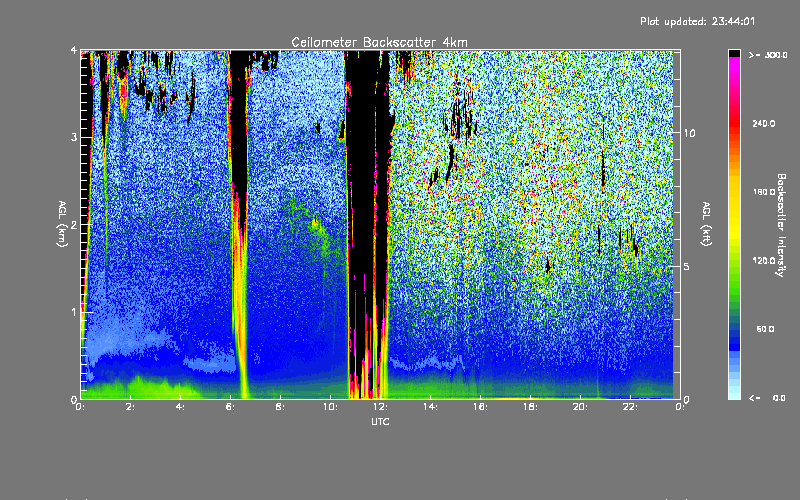Image resolution: width=800 pixels, height=500 pixels.
Task: Select the "Backscatter Intensity" colorbar label
Action: [781, 225]
